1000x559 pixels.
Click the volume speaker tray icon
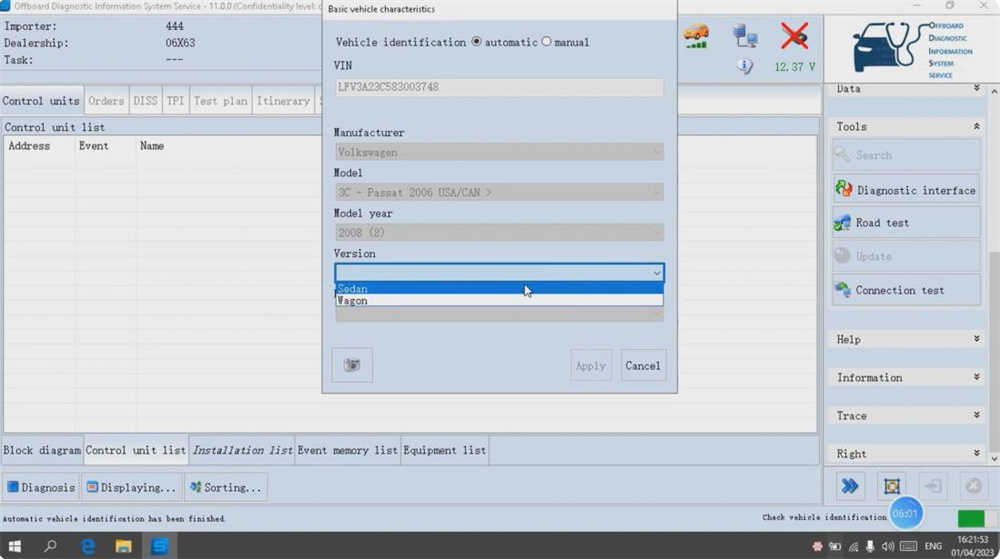coord(888,546)
